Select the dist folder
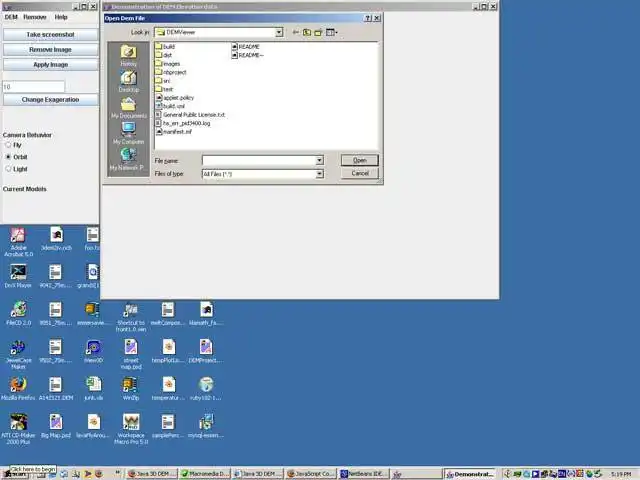This screenshot has height=480, width=640. tap(164, 55)
